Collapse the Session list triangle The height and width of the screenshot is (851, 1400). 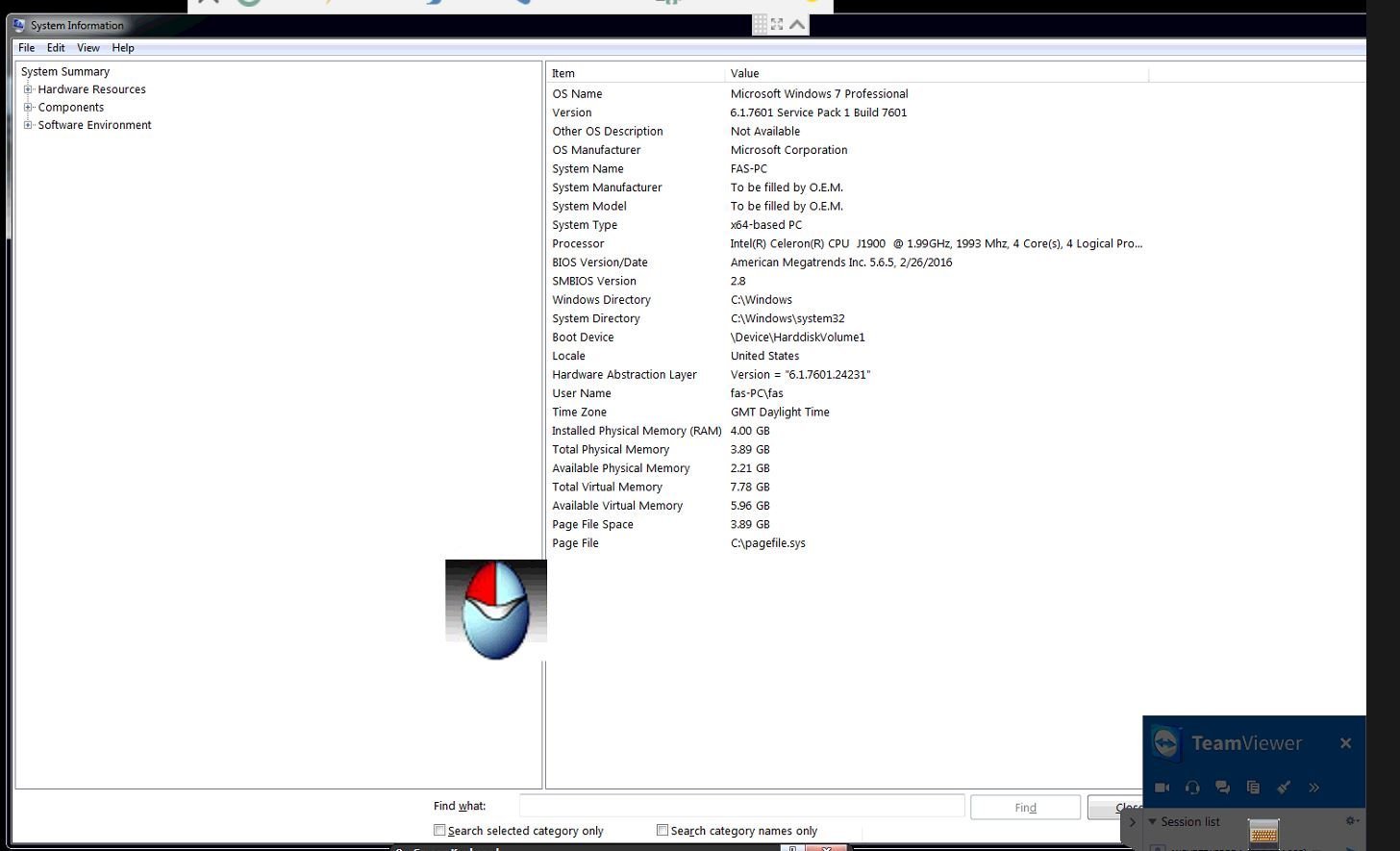1153,822
